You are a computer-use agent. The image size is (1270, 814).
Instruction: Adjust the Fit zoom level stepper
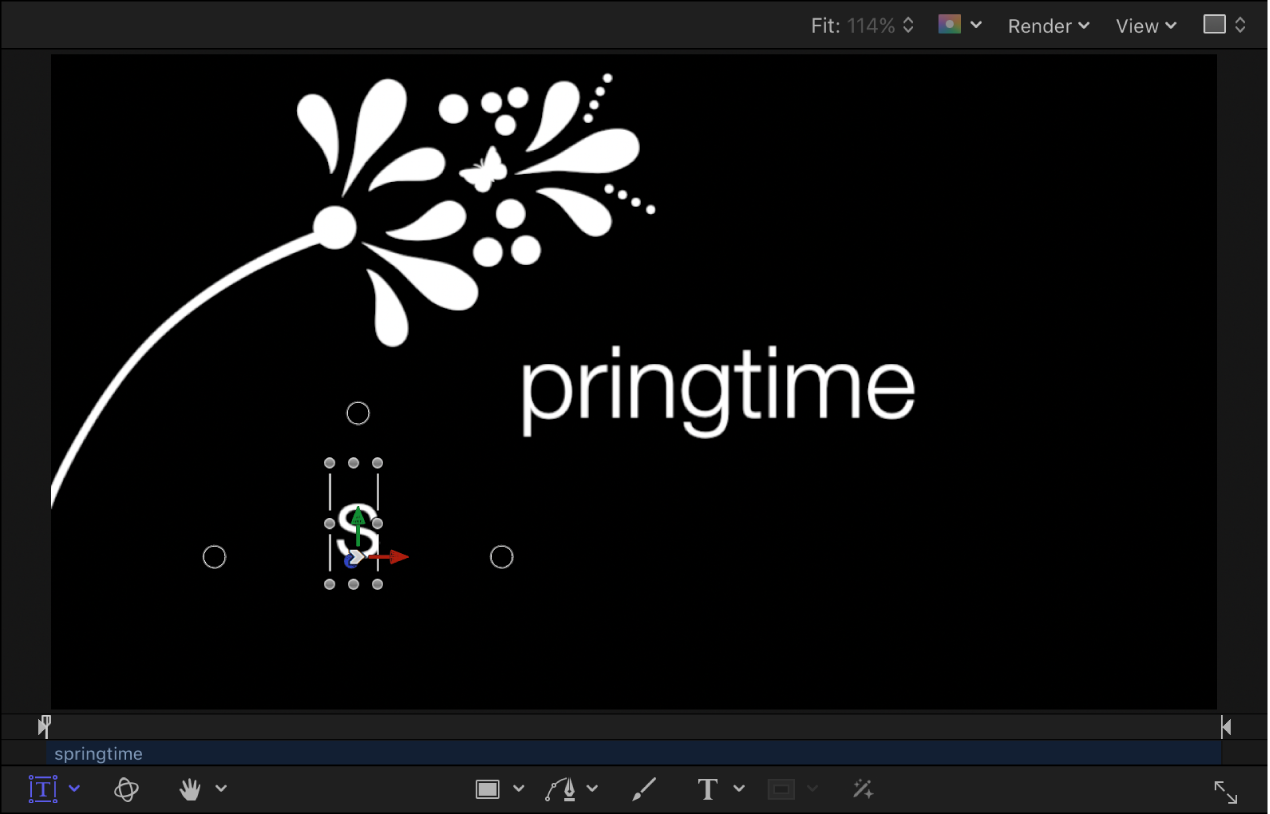908,25
